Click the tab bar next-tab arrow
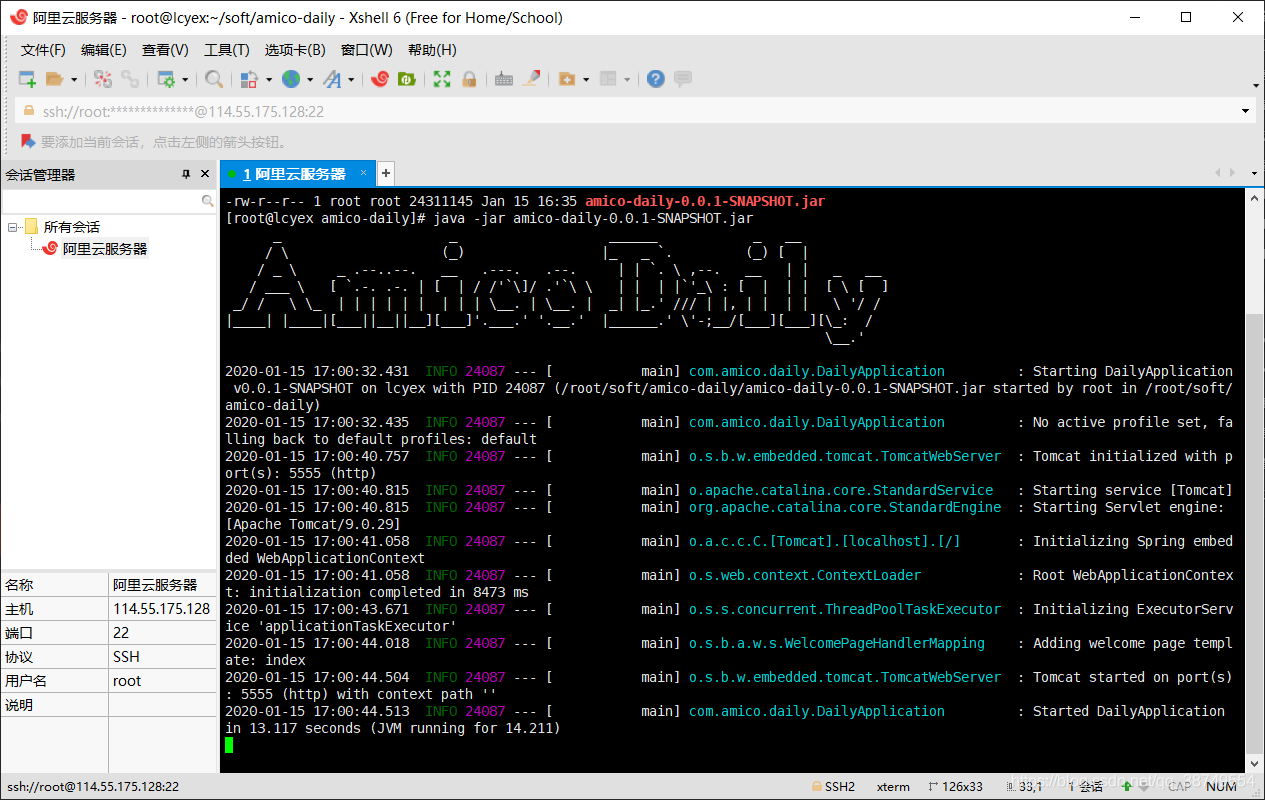 pos(1231,174)
